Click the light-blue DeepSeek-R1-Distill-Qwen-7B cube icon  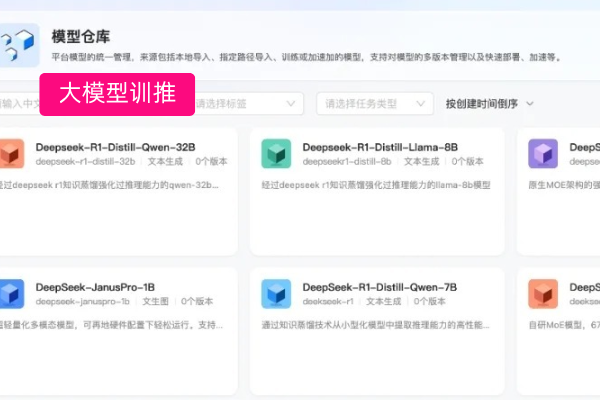click(276, 294)
